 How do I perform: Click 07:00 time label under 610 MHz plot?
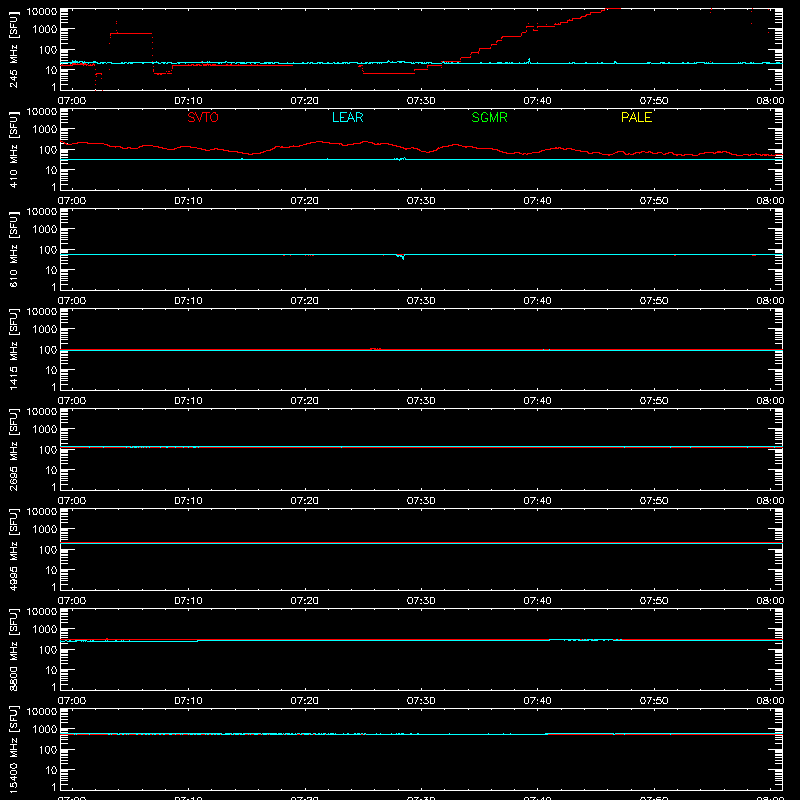coord(72,301)
